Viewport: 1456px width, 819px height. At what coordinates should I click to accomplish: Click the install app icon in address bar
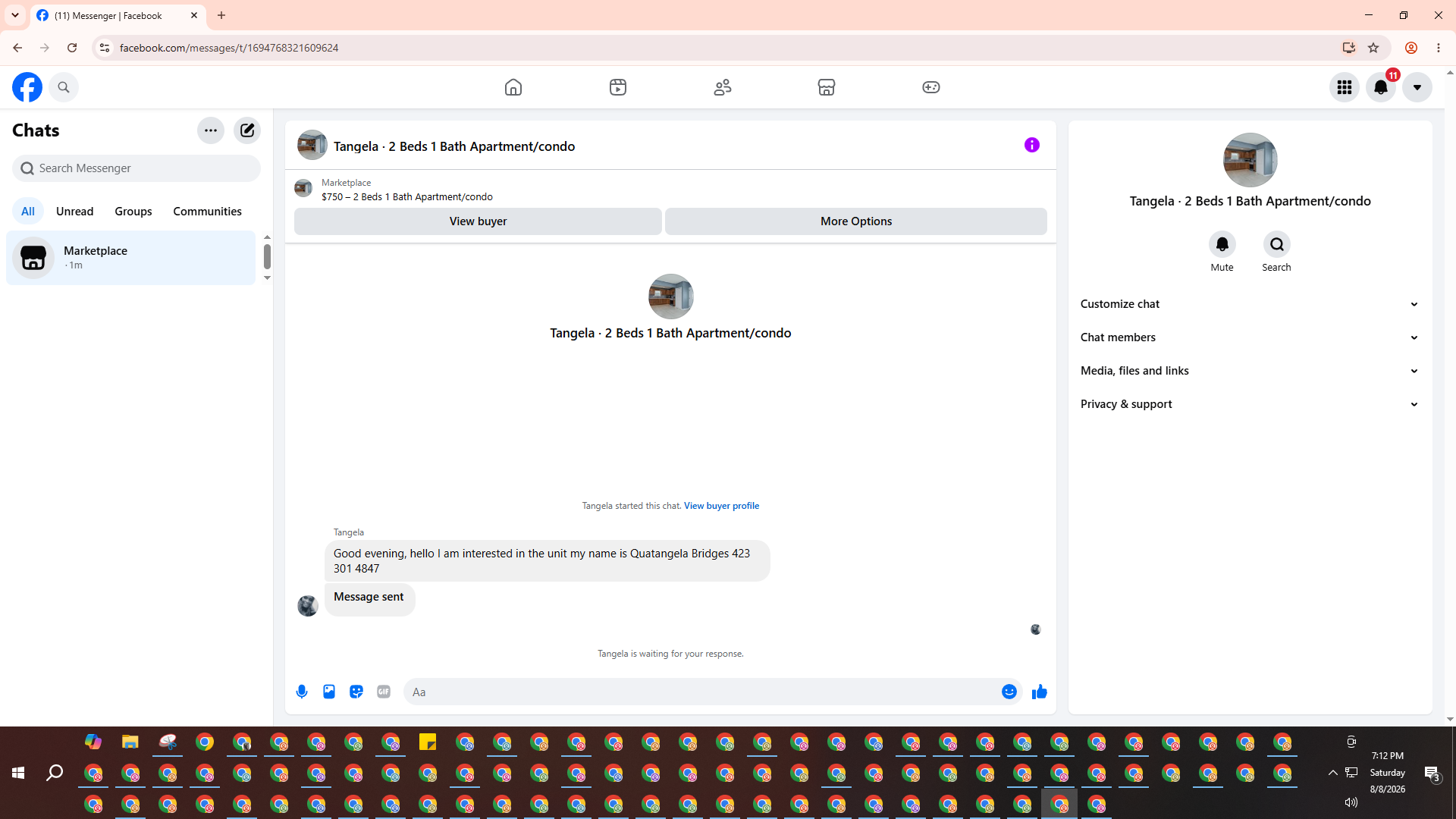1349,48
